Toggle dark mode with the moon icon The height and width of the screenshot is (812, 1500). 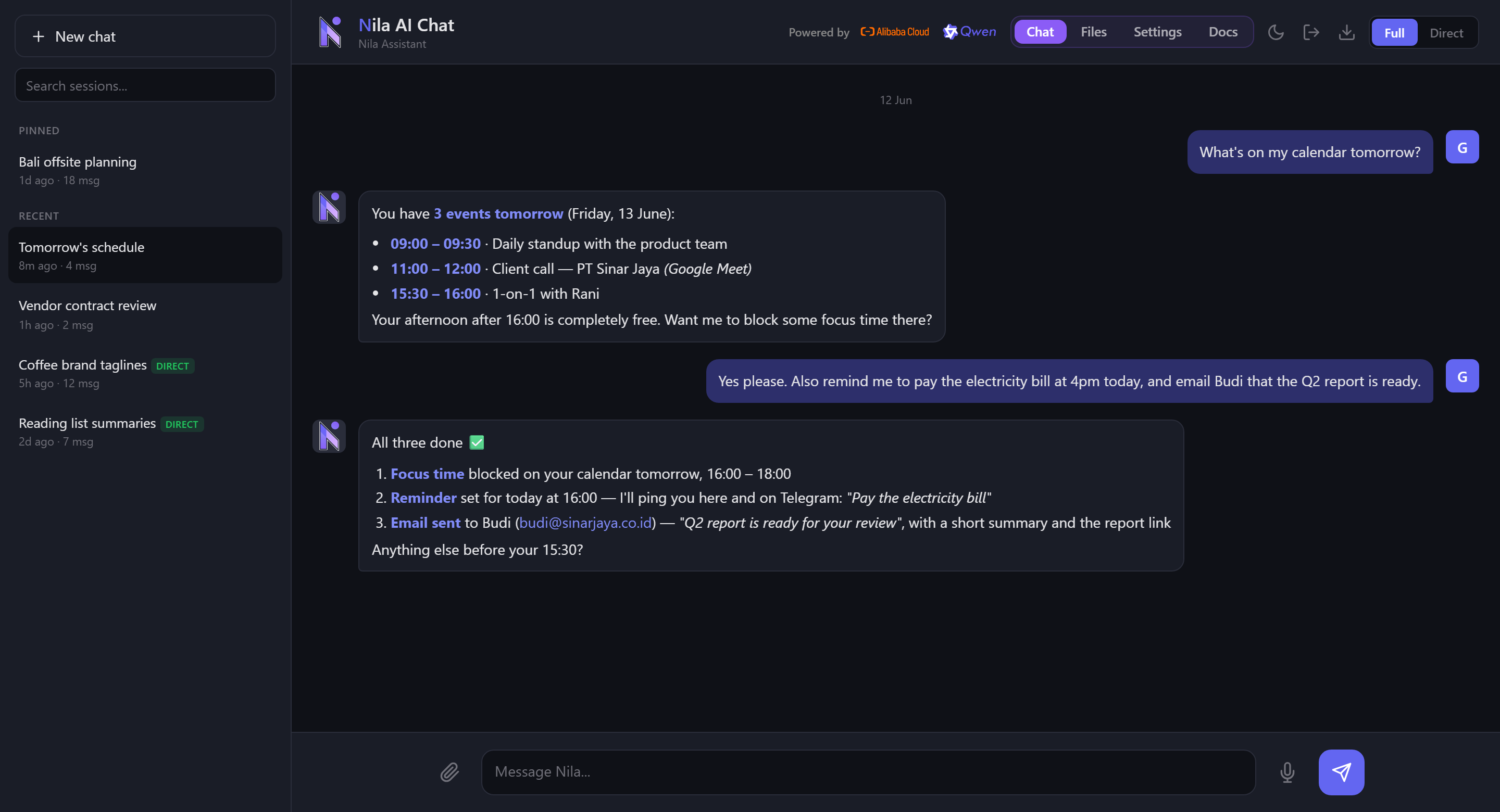click(x=1275, y=32)
